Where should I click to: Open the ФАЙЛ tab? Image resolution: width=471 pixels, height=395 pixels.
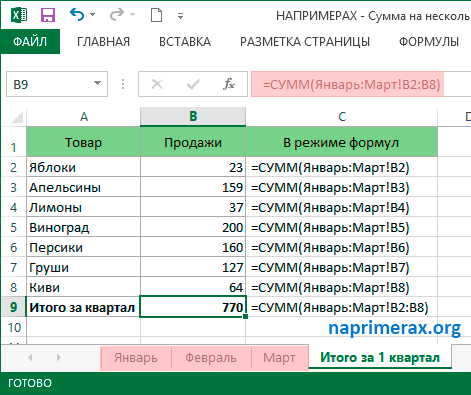[30, 42]
